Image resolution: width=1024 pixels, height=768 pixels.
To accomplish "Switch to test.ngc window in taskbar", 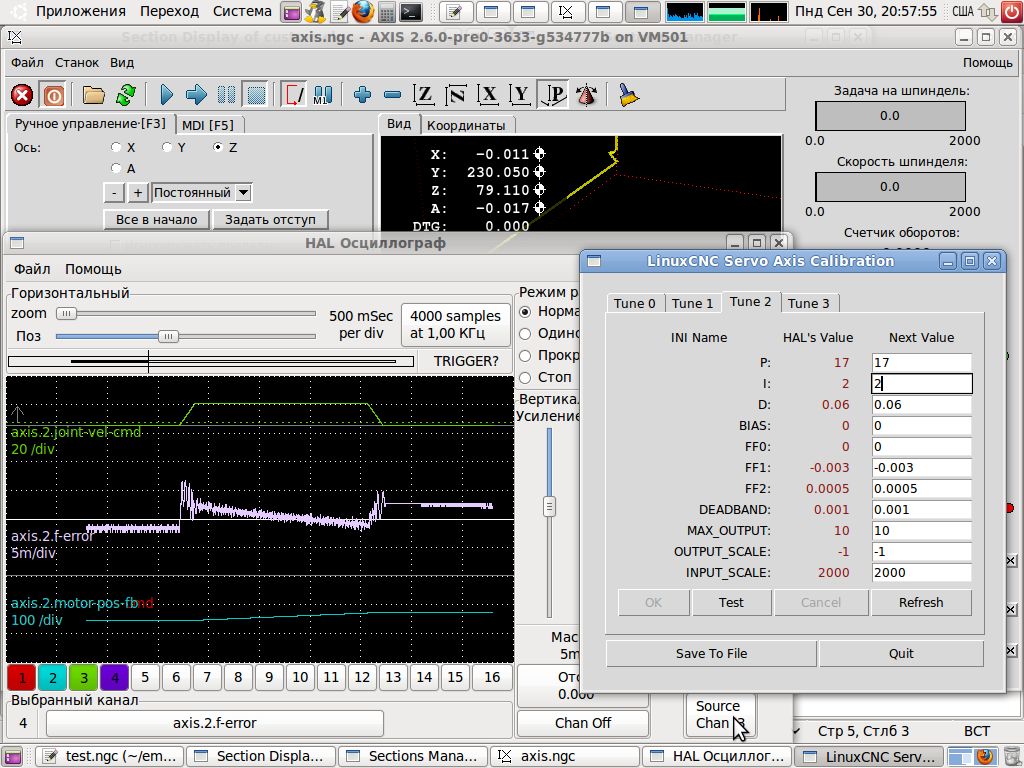I will click(x=110, y=756).
